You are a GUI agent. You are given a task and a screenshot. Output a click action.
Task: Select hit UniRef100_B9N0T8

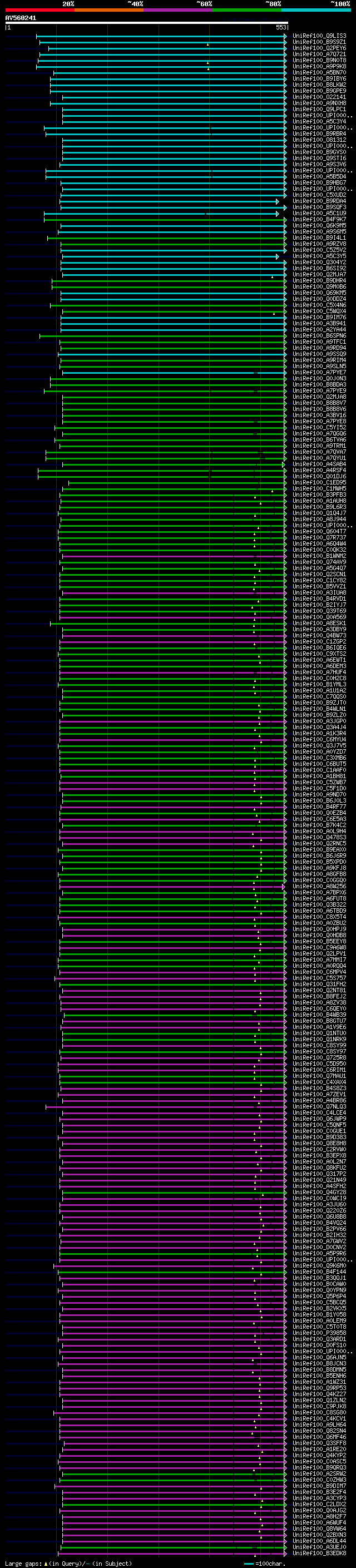[319, 60]
